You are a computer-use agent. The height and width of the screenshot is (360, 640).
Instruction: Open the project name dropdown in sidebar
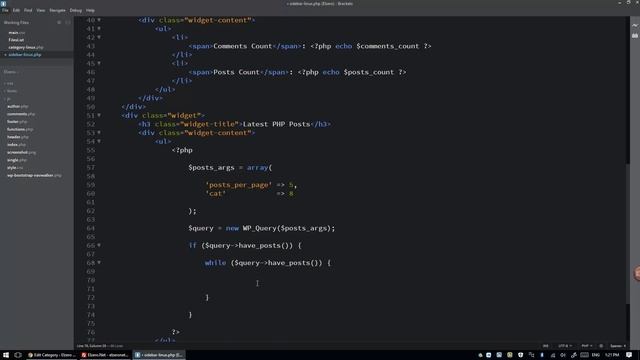point(11,72)
